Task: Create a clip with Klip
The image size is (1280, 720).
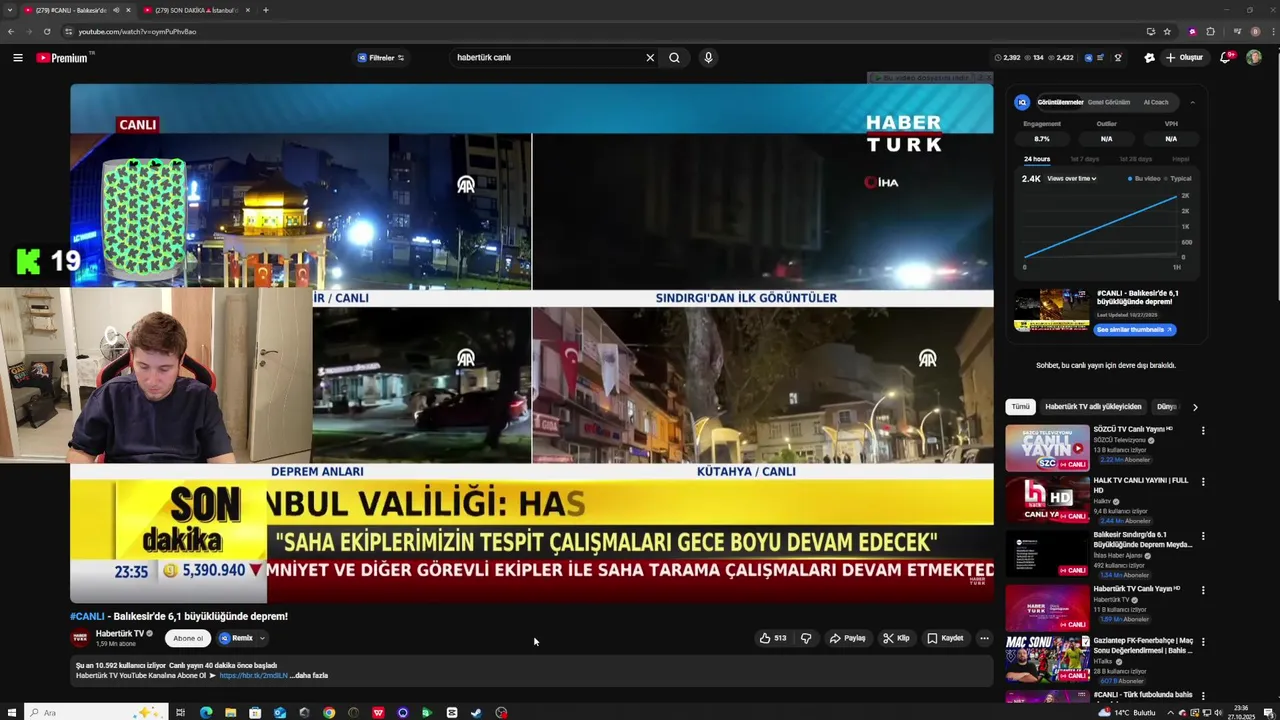Action: coord(896,638)
